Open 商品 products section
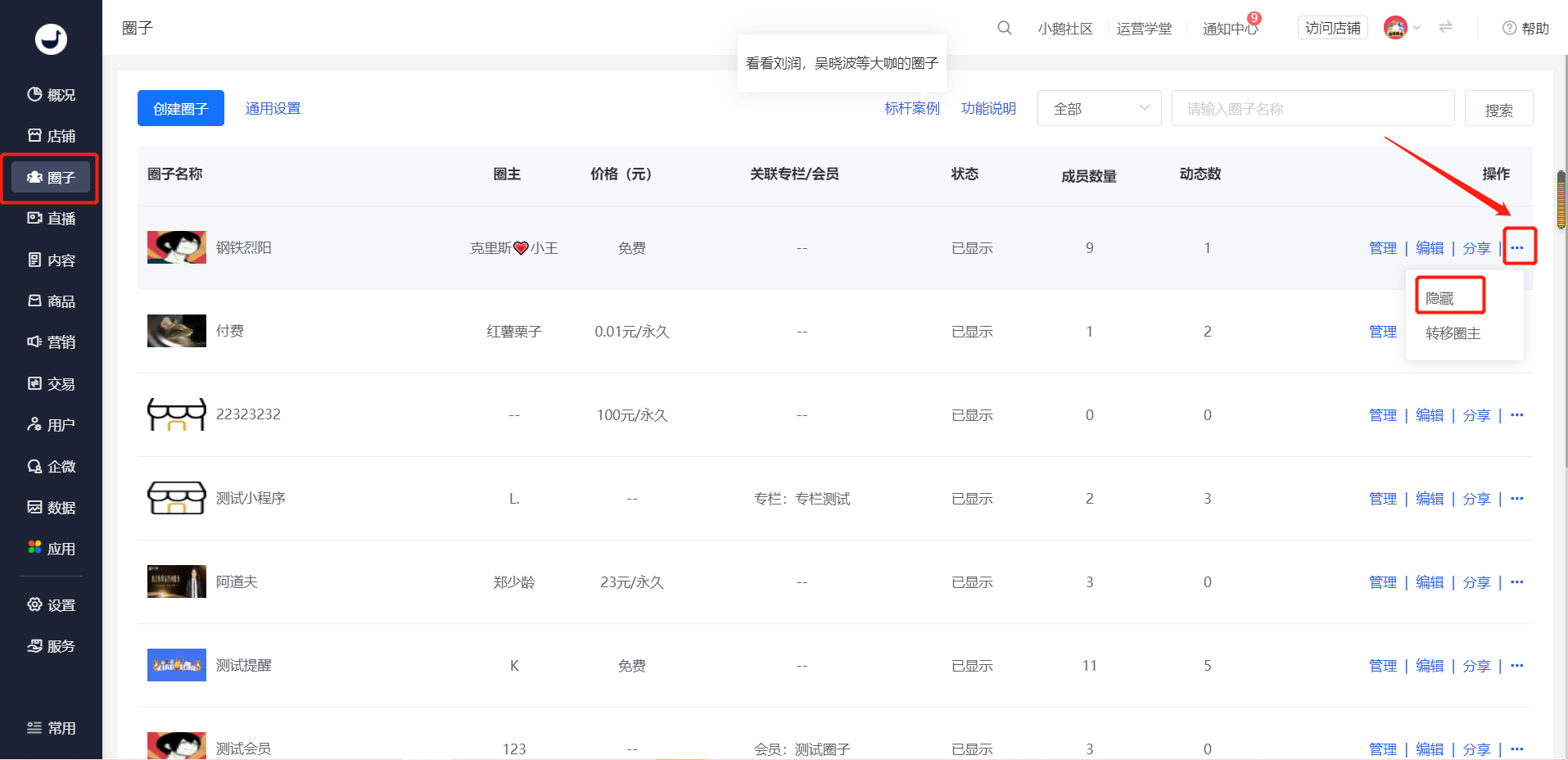This screenshot has height=760, width=1568. pos(51,301)
